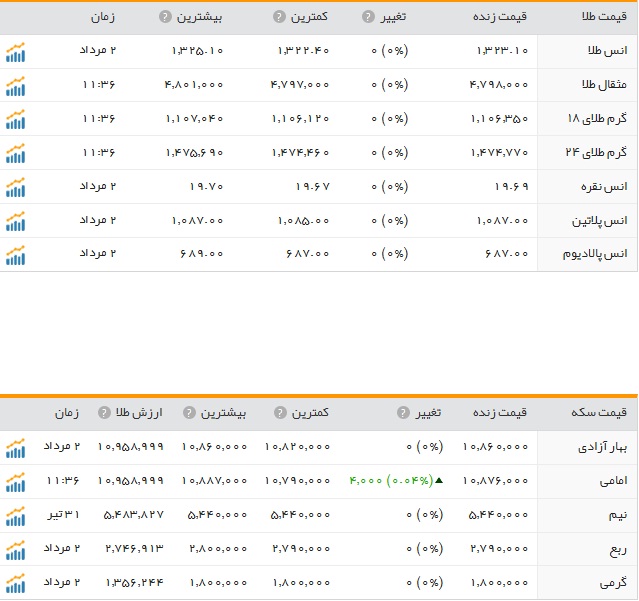Click help icon beside تغییر in coin table
Image resolution: width=639 pixels, height=601 pixels.
pos(403,413)
